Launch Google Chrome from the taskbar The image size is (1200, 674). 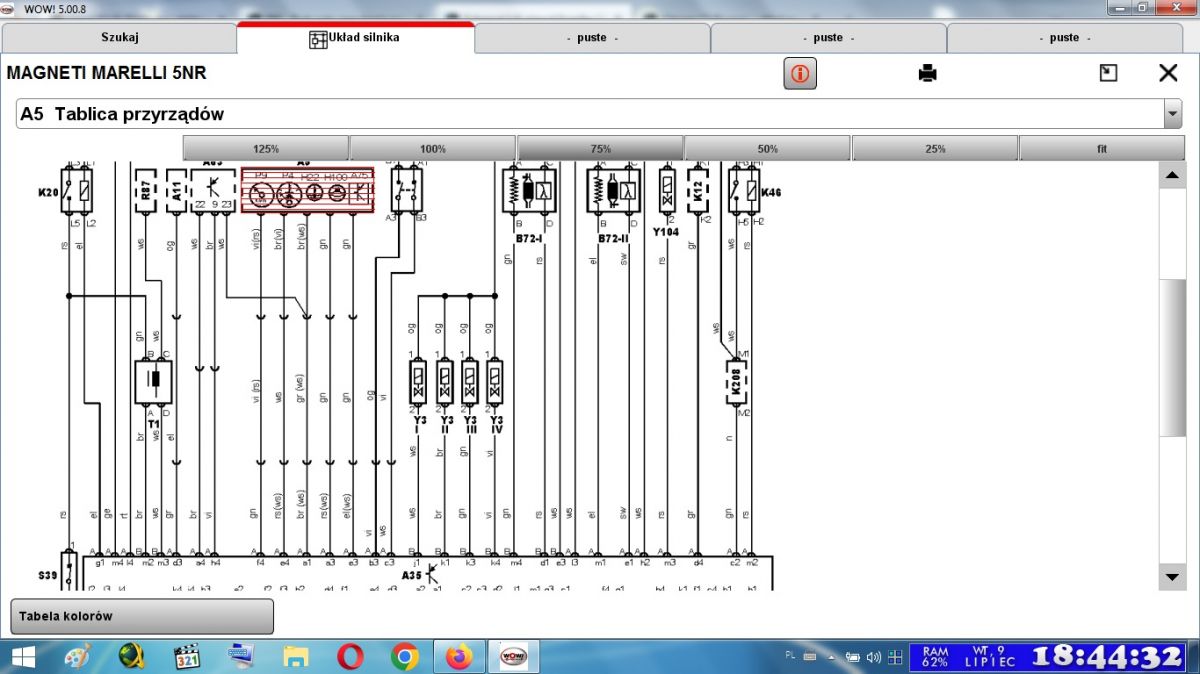(x=405, y=657)
